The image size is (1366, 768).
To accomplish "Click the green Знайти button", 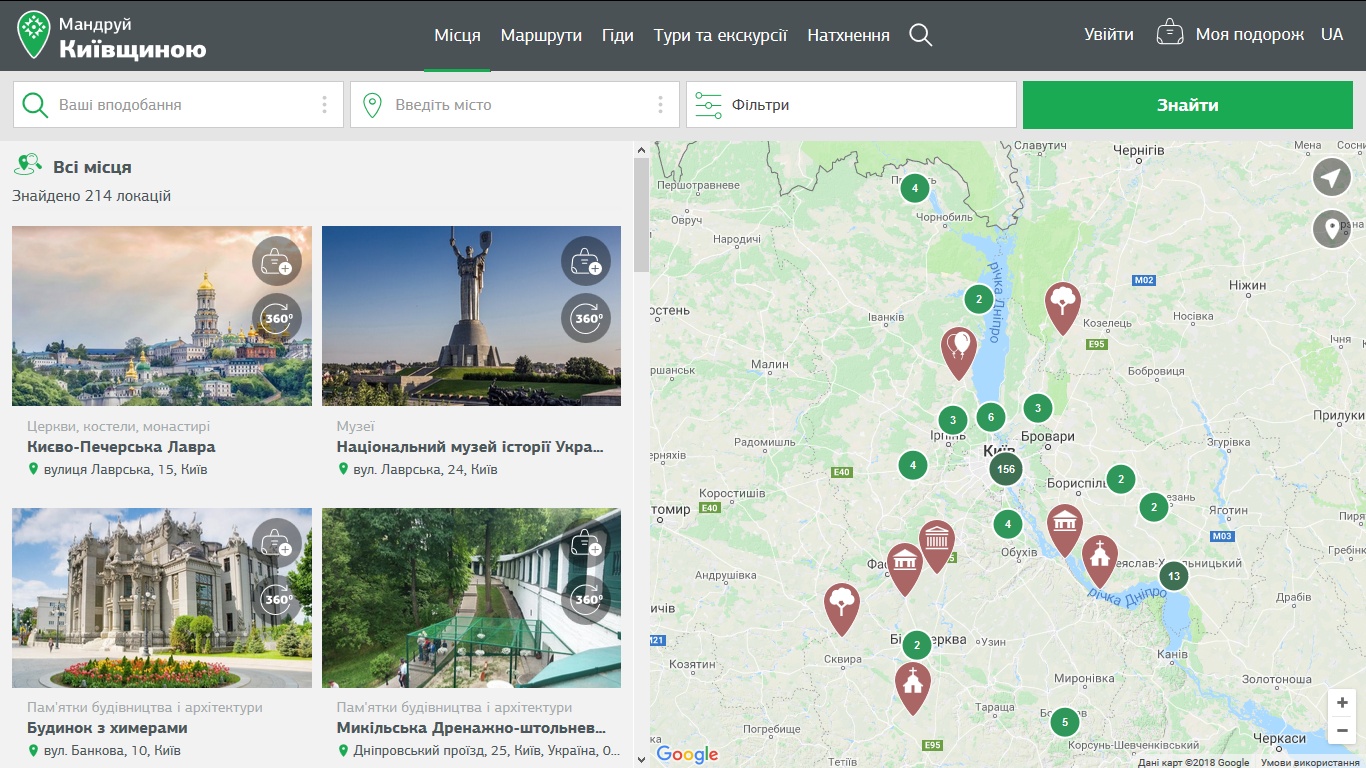I will (1188, 105).
